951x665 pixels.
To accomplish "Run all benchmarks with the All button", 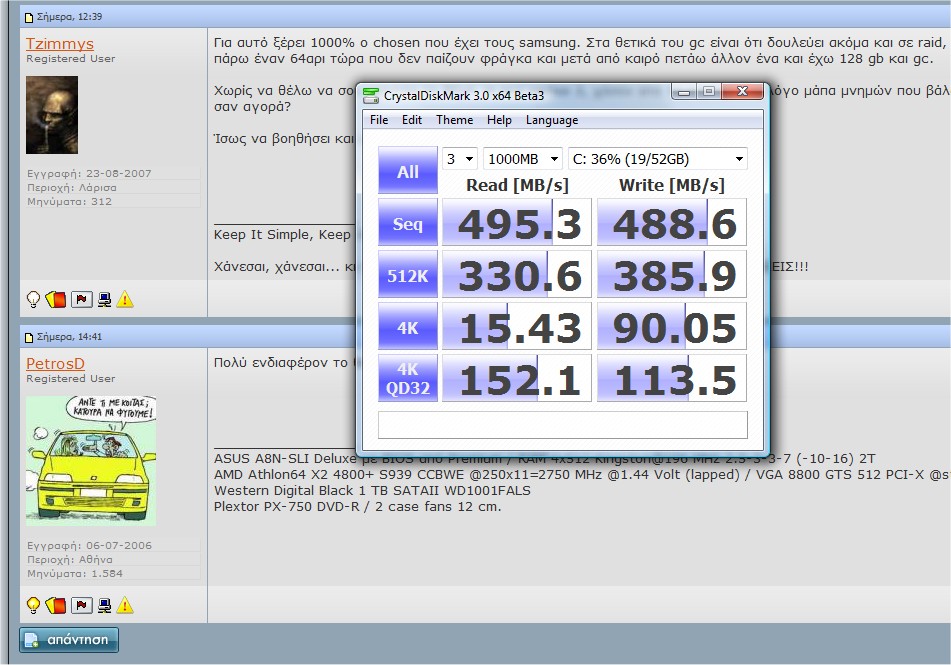I will click(x=408, y=170).
